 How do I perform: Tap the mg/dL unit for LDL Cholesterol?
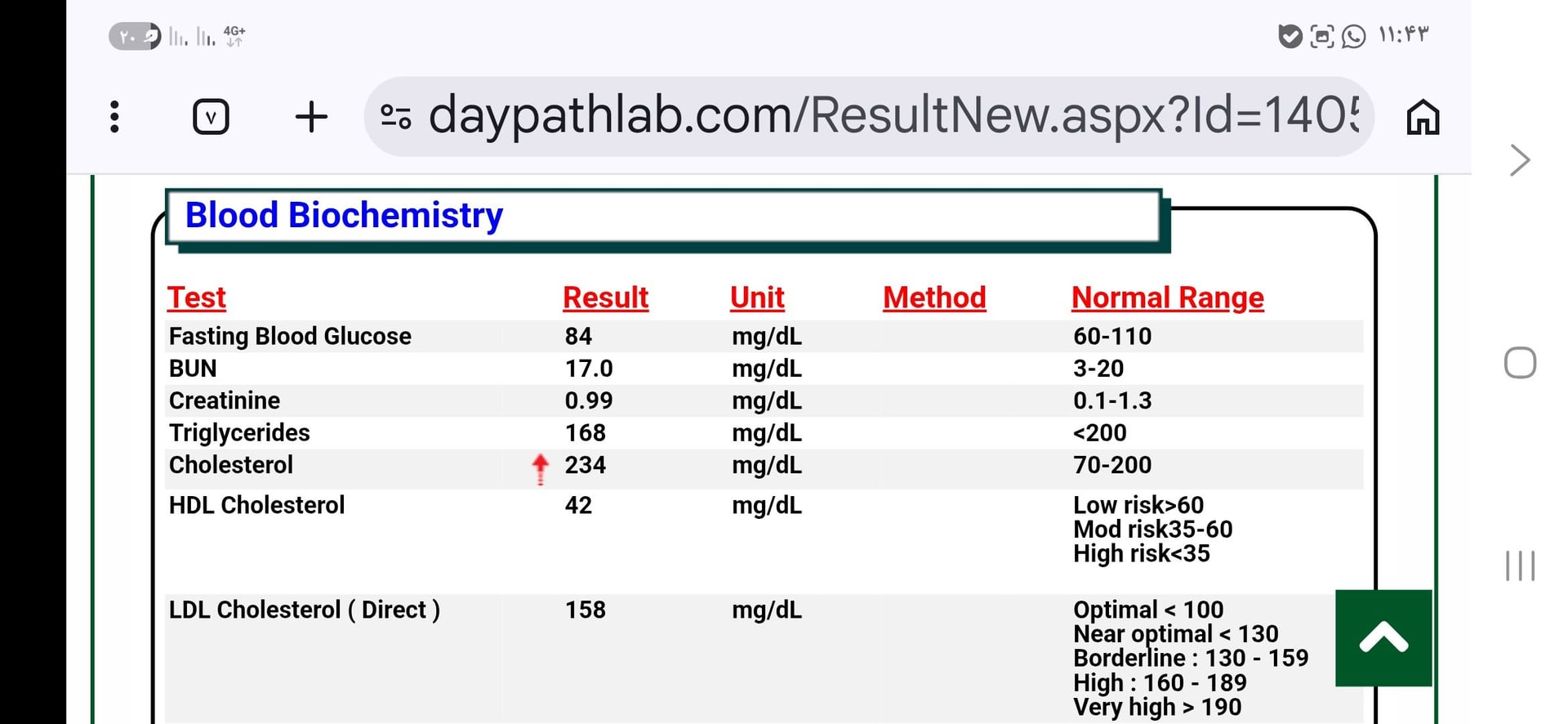coord(767,610)
